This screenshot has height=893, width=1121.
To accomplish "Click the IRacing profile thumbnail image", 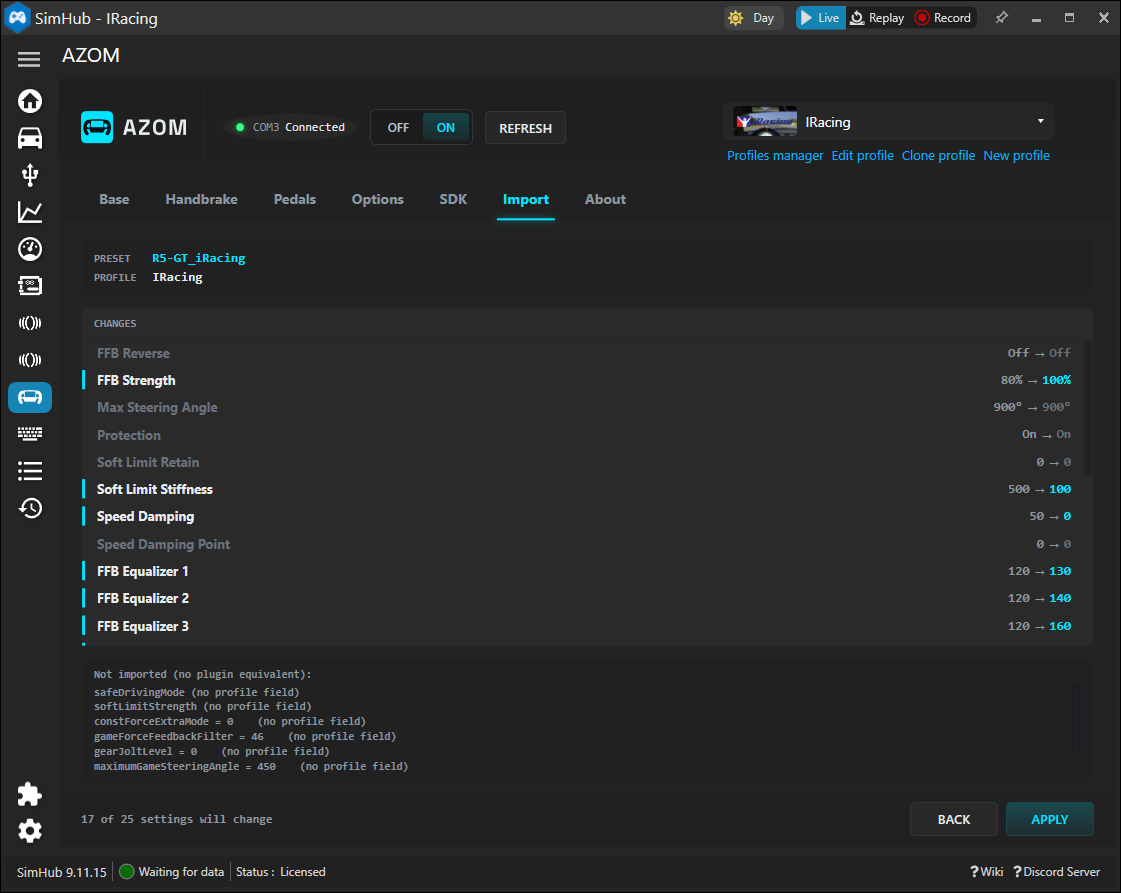I will 765,122.
